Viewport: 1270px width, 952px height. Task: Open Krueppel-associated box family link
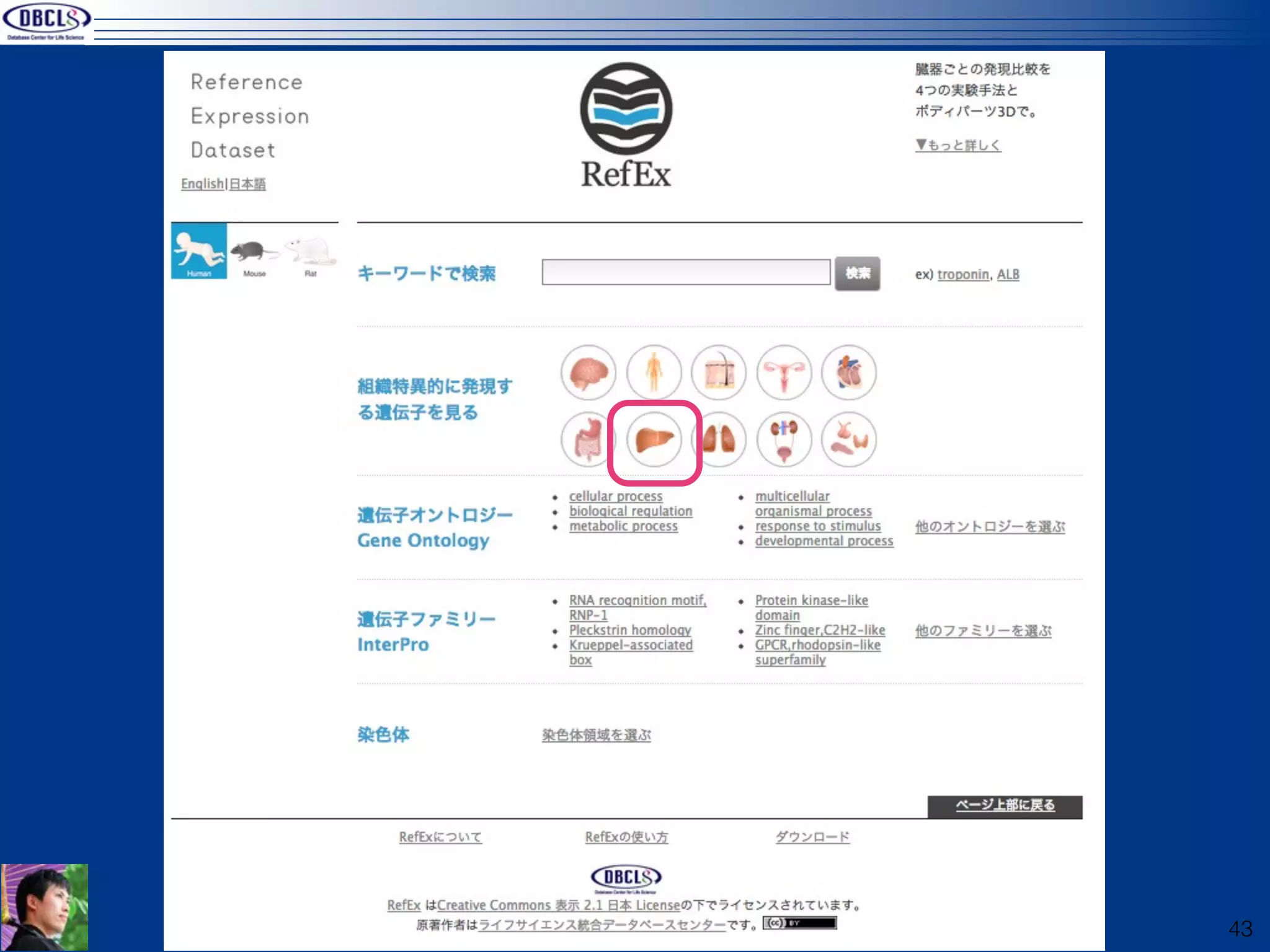(x=631, y=653)
